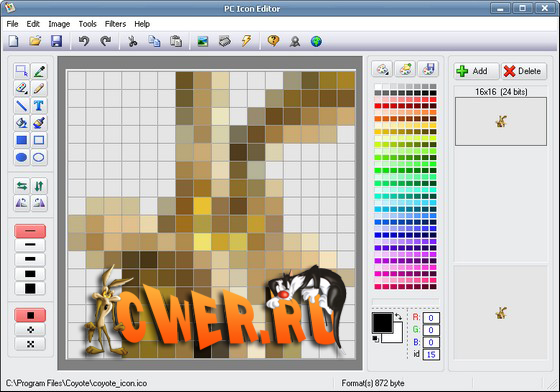Flip the image vertically
Screen dimensions: 560x392
point(39,186)
